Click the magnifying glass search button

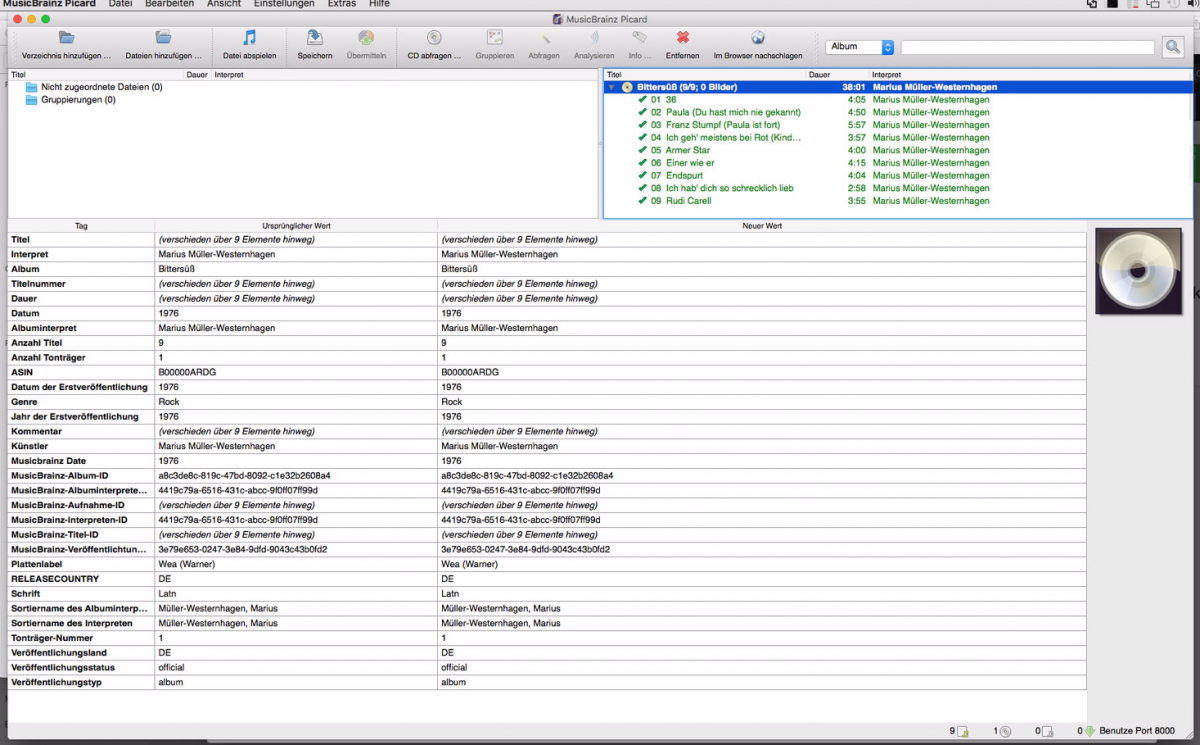(1172, 47)
